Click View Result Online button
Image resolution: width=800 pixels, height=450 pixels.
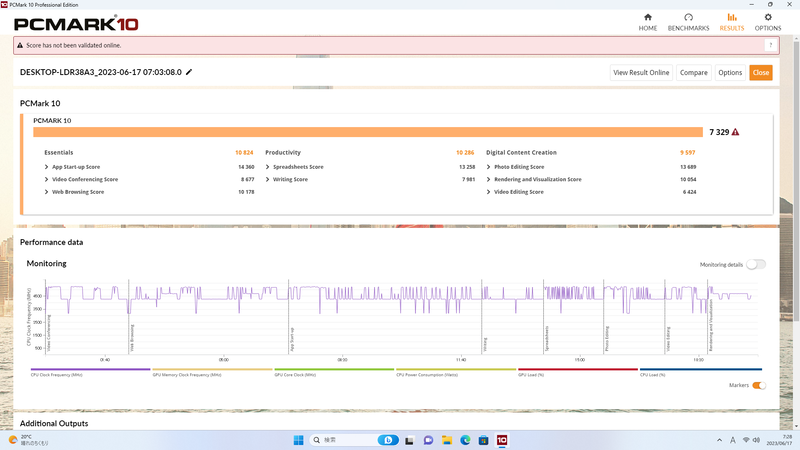point(641,72)
